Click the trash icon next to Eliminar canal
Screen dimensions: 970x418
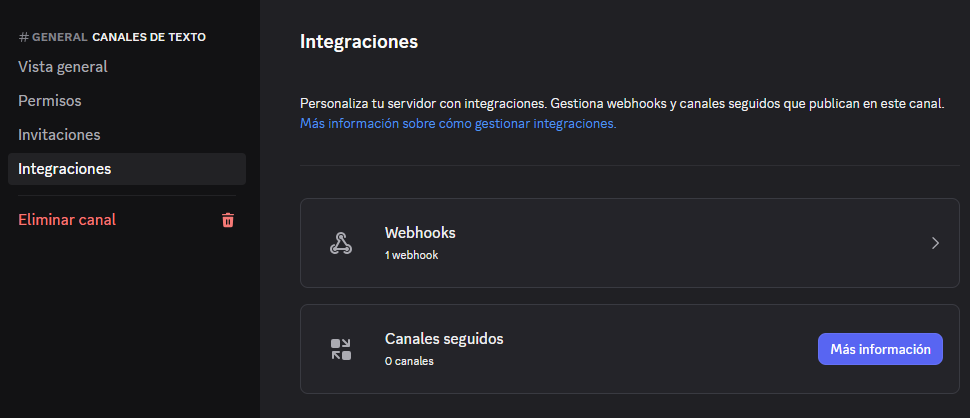coord(228,220)
